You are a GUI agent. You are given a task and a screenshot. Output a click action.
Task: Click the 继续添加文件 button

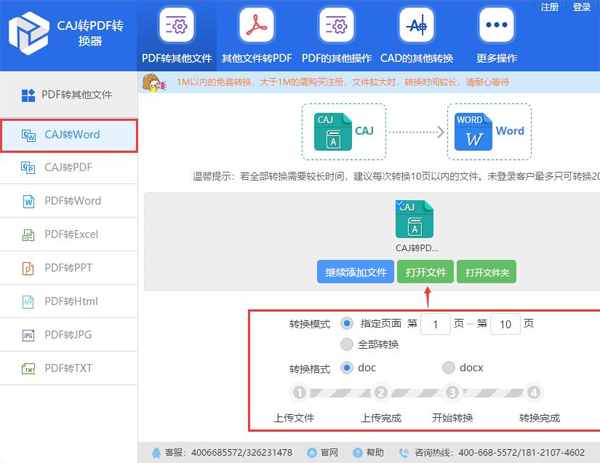pyautogui.click(x=354, y=272)
